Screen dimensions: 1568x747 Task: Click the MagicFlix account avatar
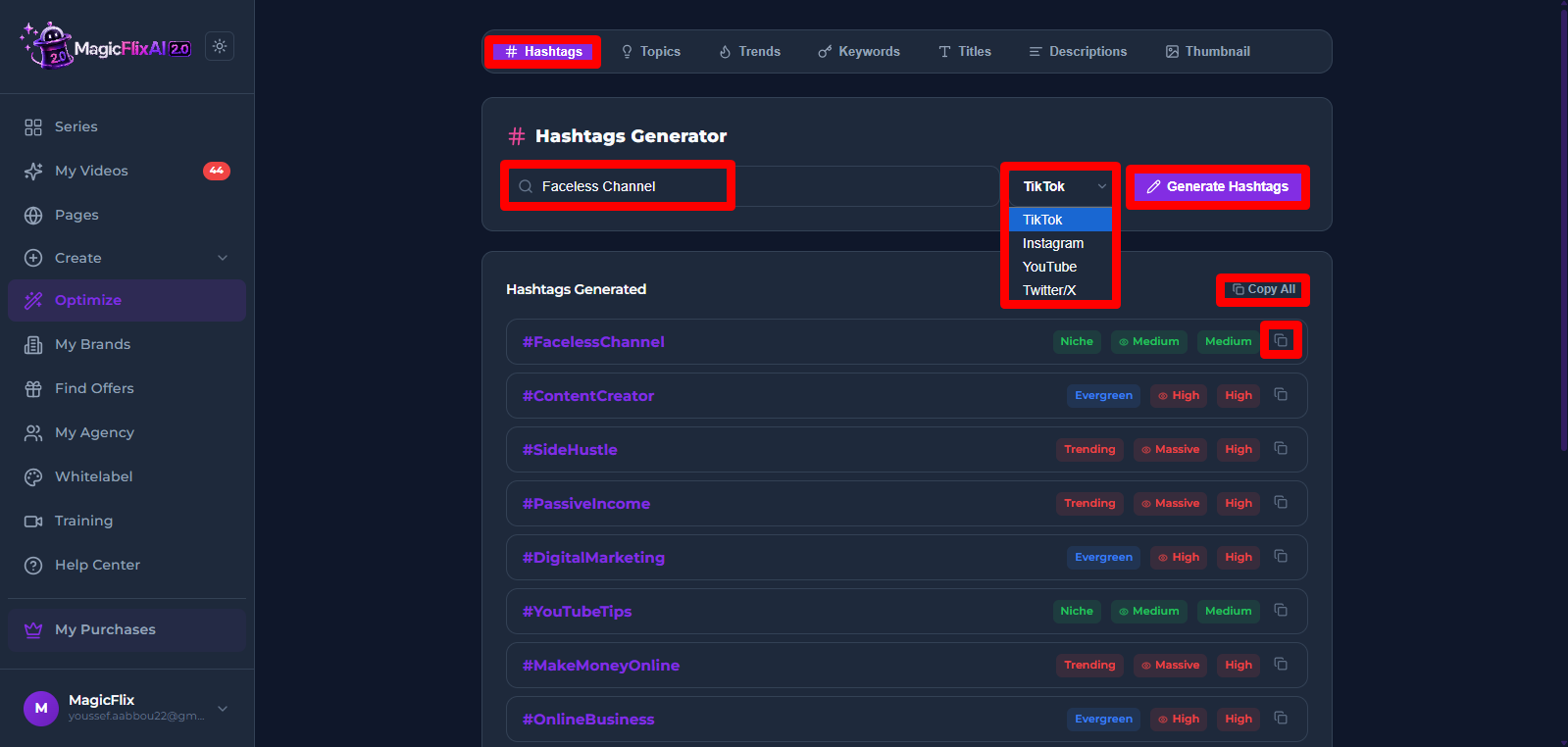[41, 708]
